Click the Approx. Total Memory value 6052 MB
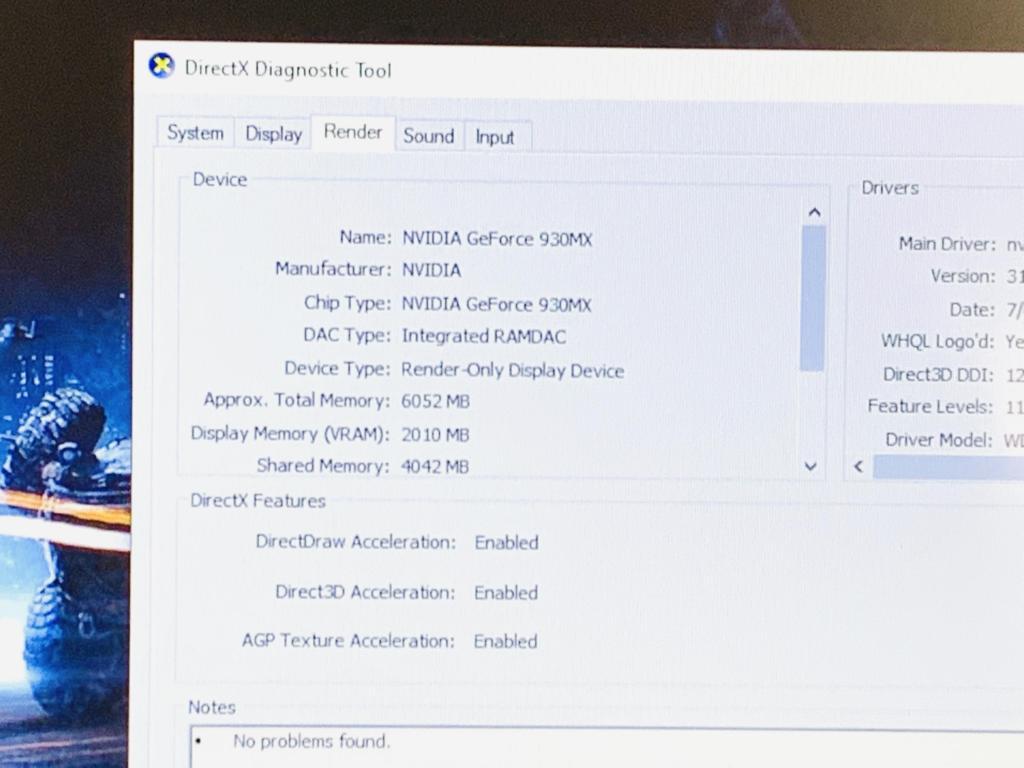 (x=436, y=401)
